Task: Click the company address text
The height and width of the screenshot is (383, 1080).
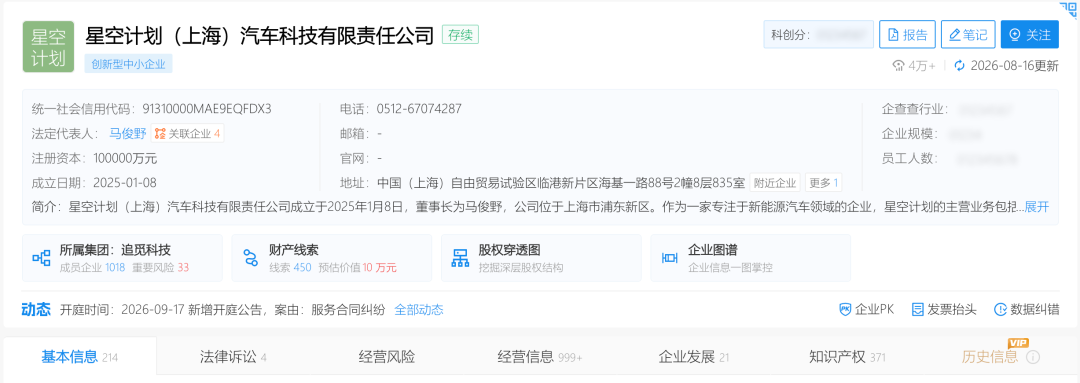Action: tap(561, 183)
